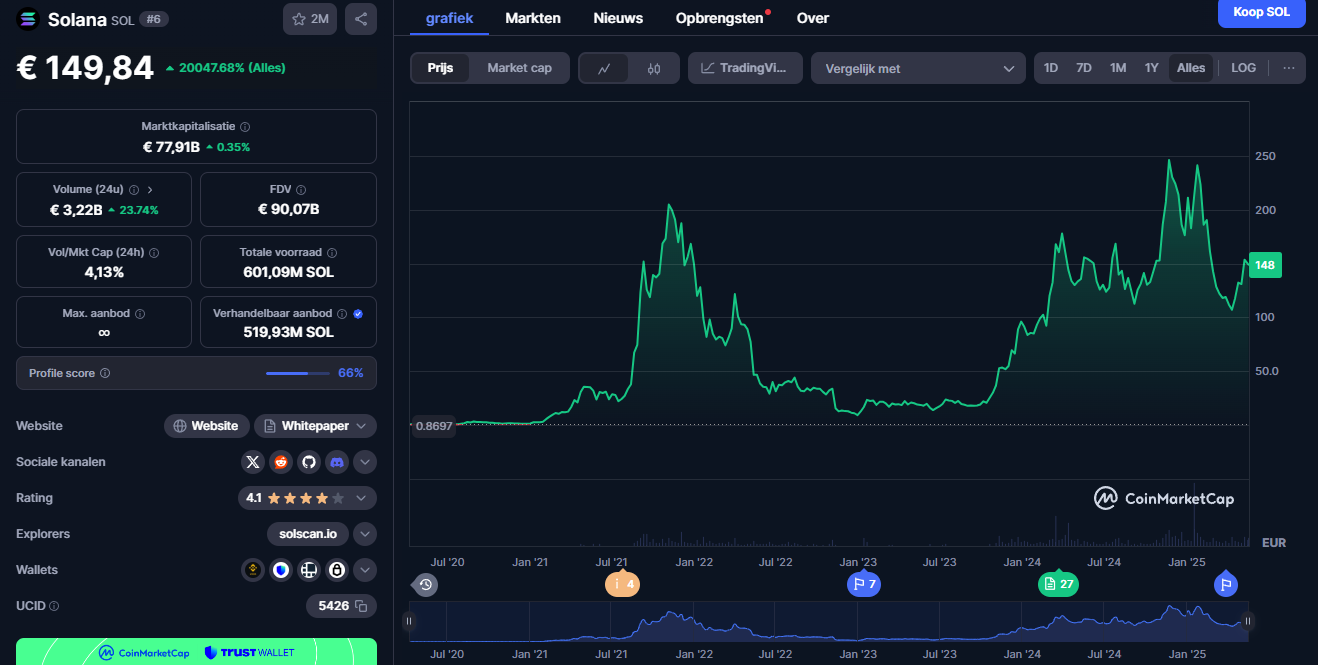This screenshot has height=665, width=1318.
Task: Switch chart to line view
Action: click(x=604, y=68)
